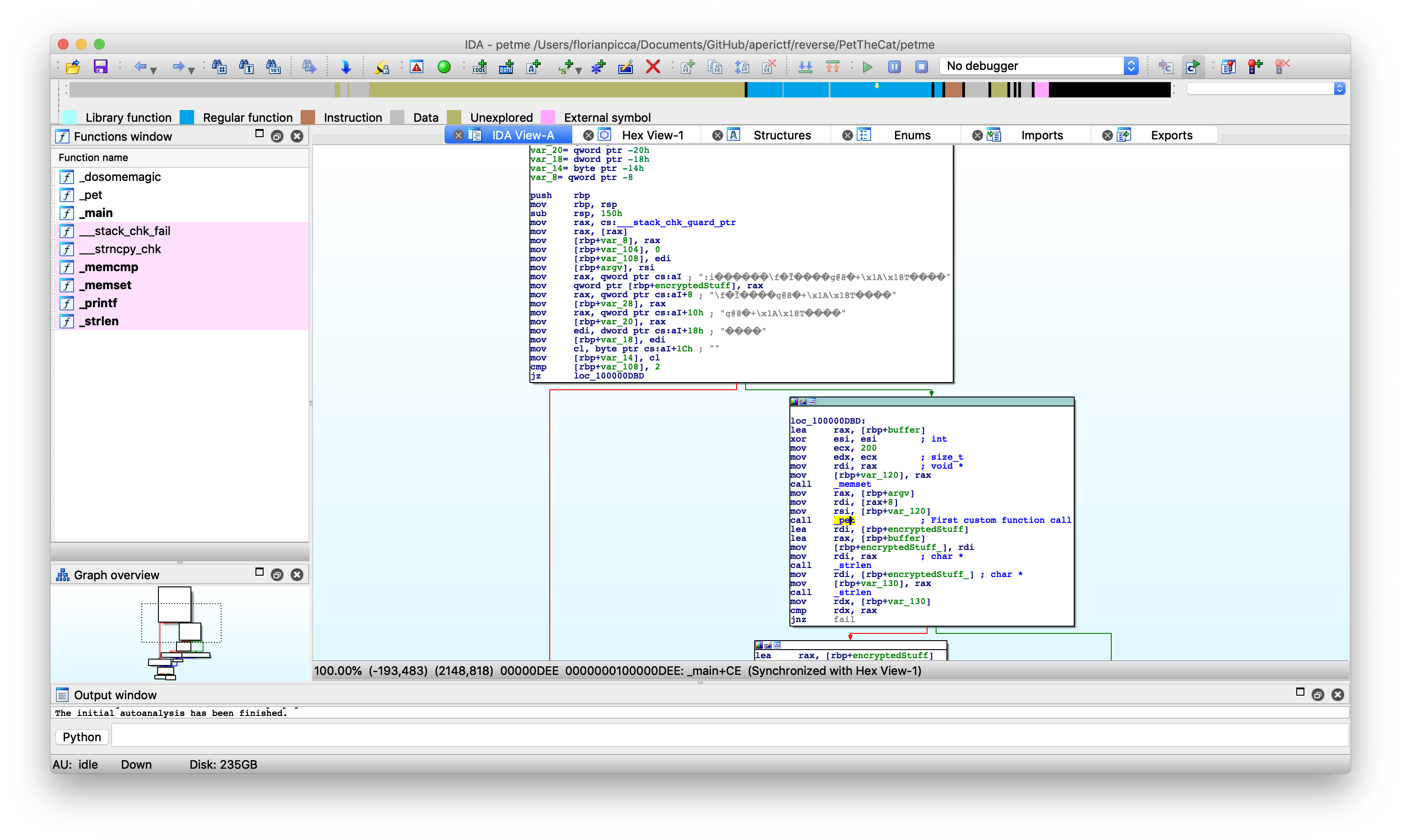
Task: Select the _memset function
Action: click(x=181, y=285)
